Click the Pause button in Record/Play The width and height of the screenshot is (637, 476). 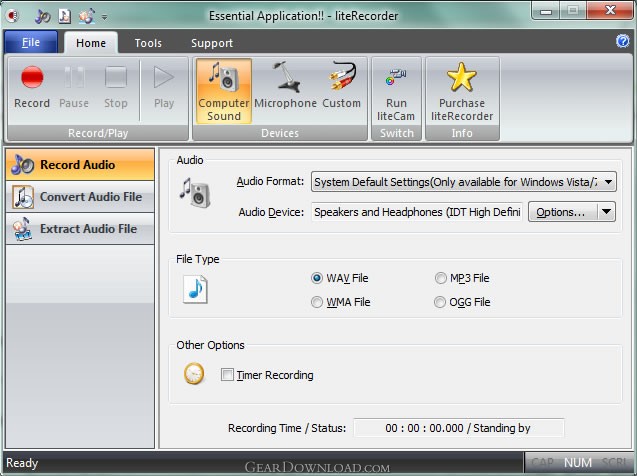[74, 89]
